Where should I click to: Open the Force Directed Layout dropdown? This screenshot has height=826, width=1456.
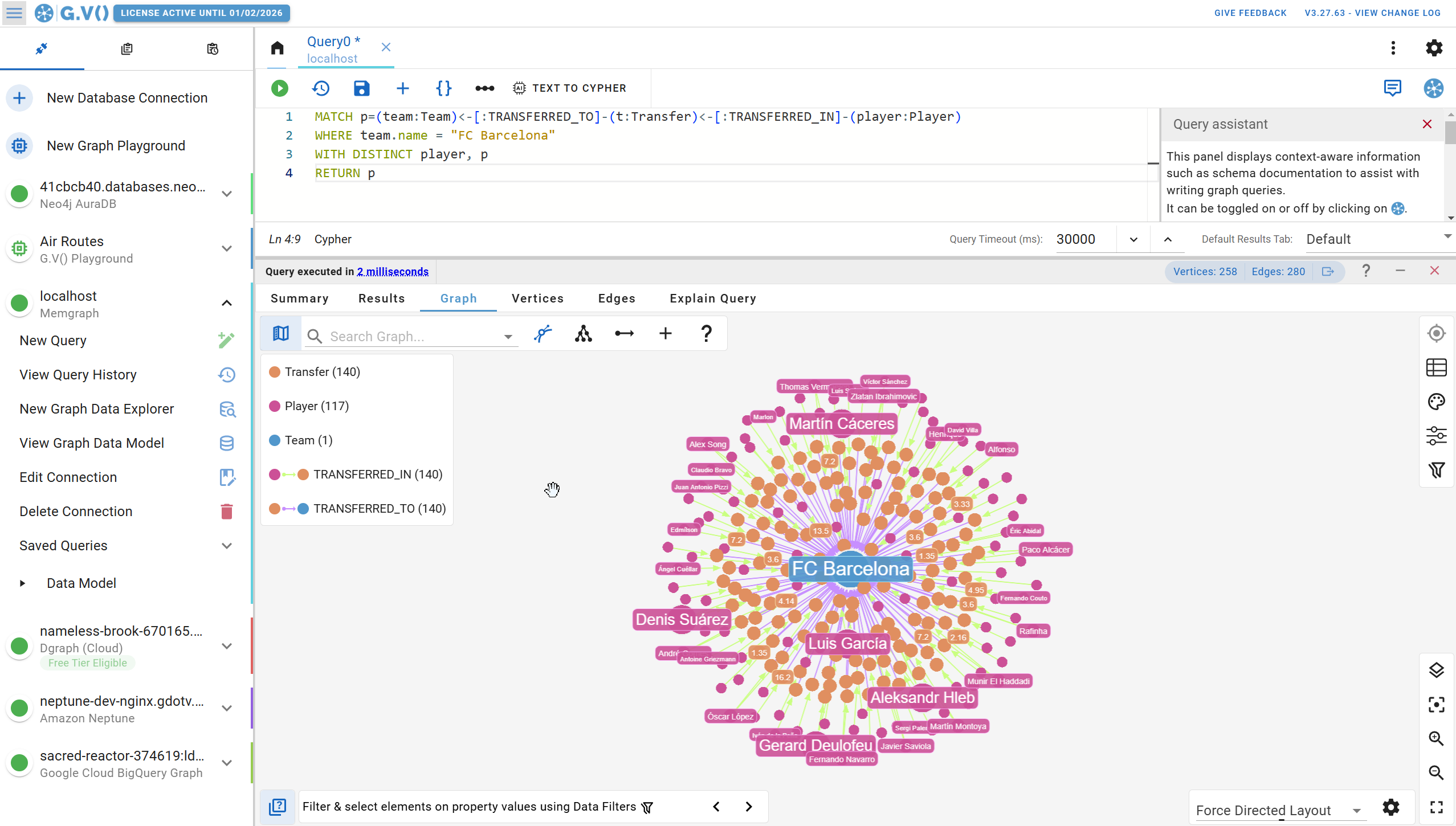pyautogui.click(x=1280, y=811)
